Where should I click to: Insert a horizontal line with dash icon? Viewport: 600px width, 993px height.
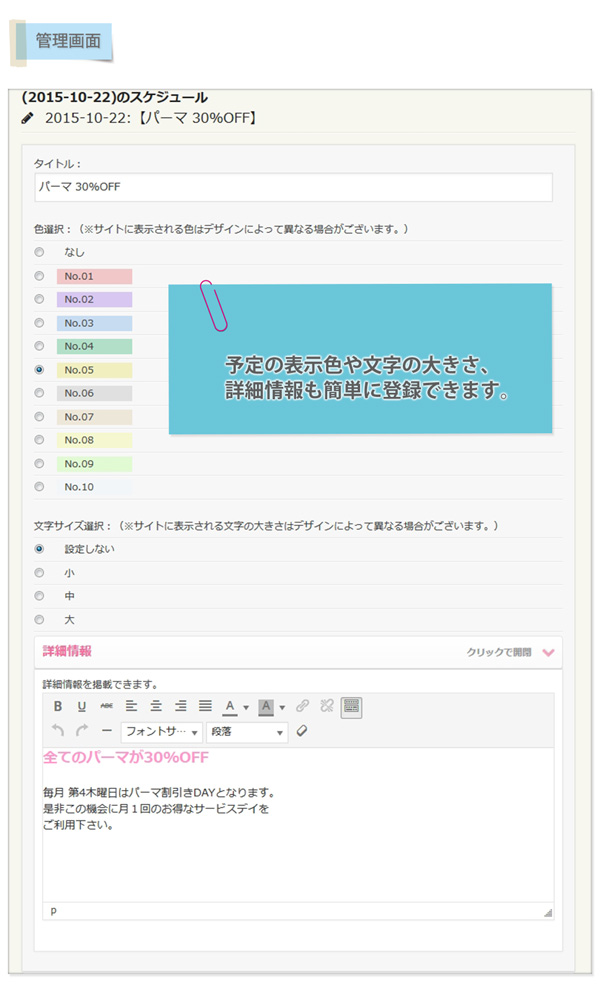tap(107, 731)
